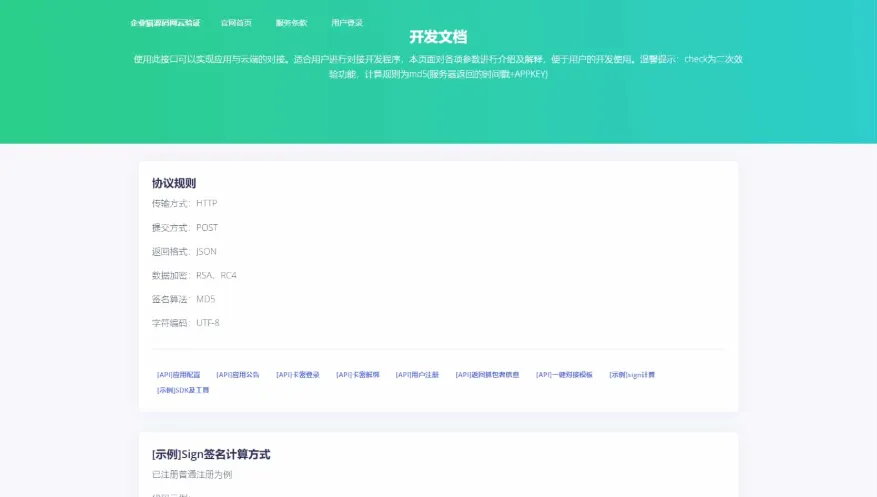The width and height of the screenshot is (877, 497).
Task: Go to 用户登录 in the top nav
Action: pos(347,23)
